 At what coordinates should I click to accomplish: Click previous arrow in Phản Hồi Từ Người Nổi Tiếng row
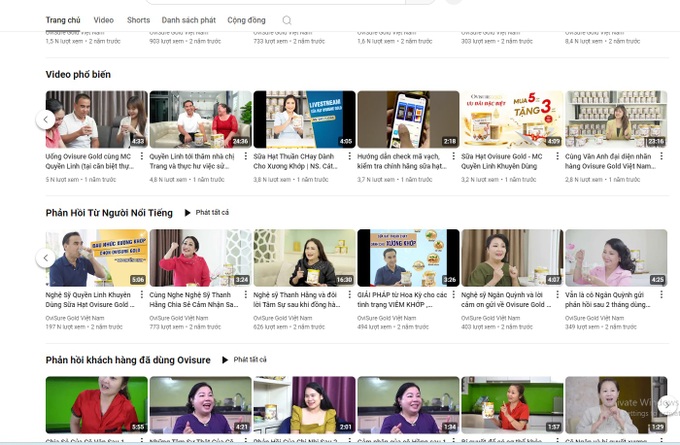(x=46, y=258)
